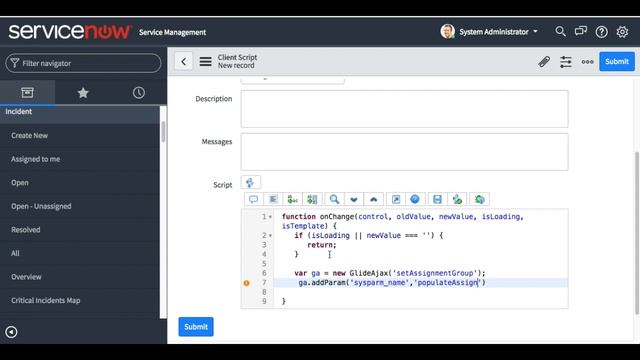Click 'sysparm_name' text in line 7
Screen dimensions: 640x360
(x=380, y=282)
